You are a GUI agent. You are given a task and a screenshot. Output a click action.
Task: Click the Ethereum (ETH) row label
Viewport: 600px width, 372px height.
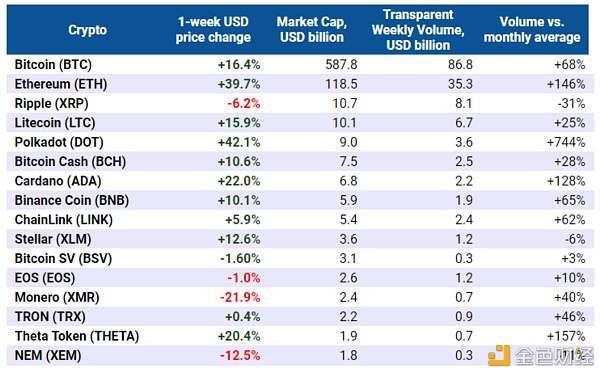[61, 84]
